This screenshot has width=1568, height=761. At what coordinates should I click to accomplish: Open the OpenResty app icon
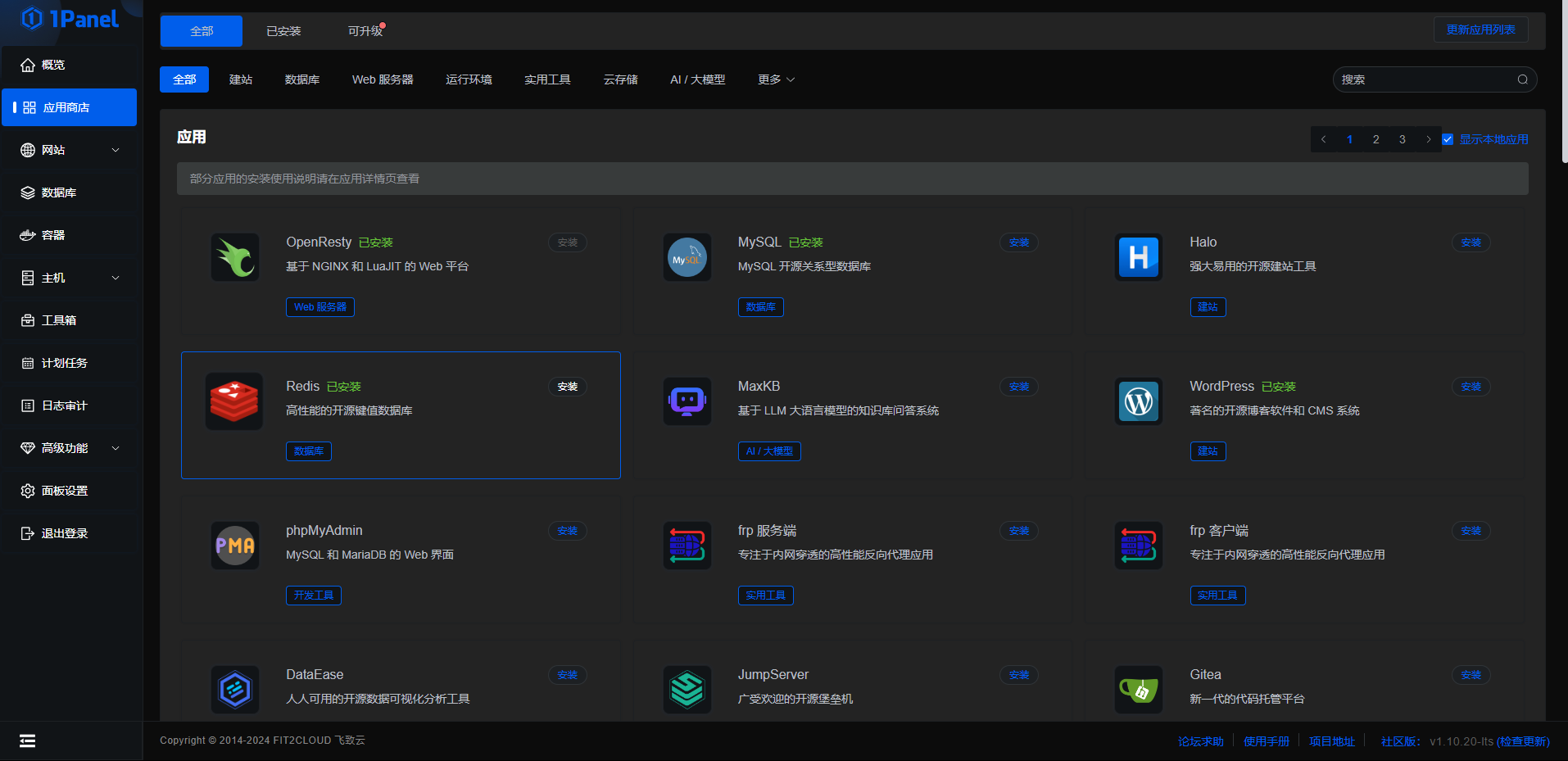pyautogui.click(x=235, y=257)
